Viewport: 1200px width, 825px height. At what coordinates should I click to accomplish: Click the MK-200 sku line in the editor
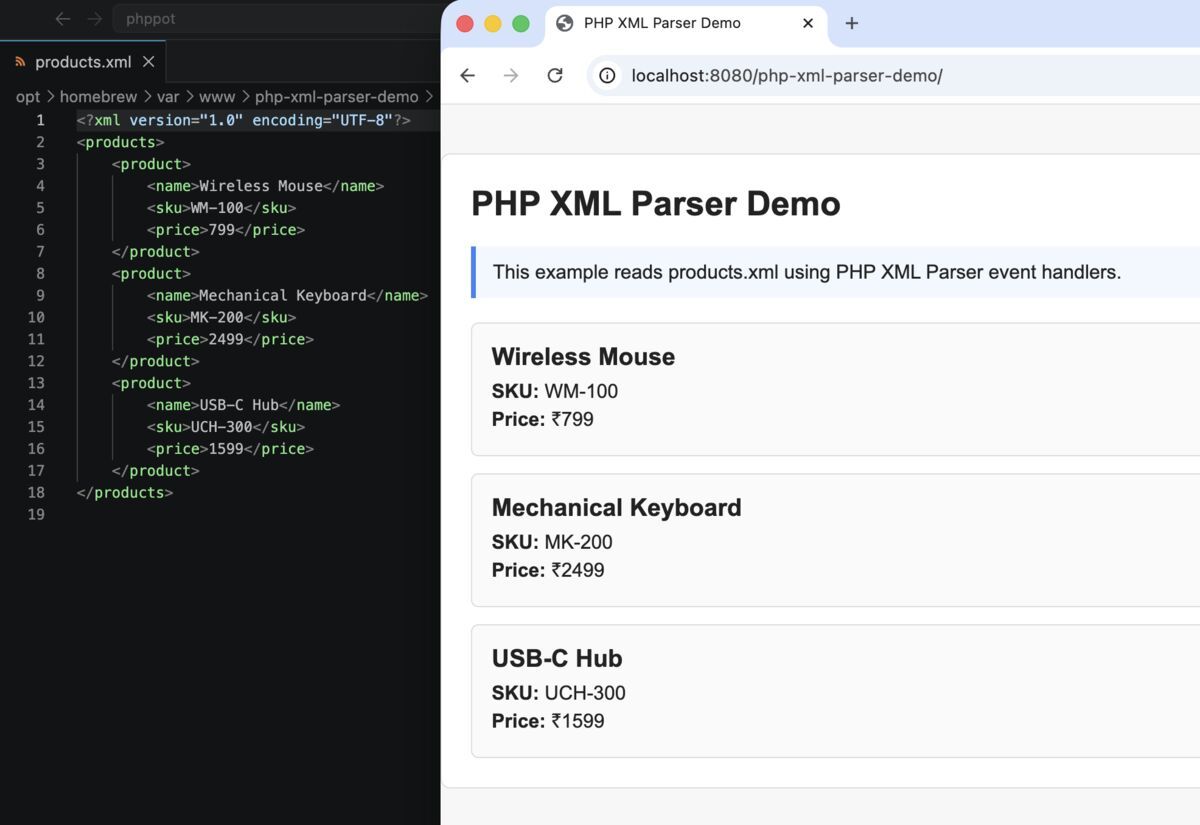point(221,317)
